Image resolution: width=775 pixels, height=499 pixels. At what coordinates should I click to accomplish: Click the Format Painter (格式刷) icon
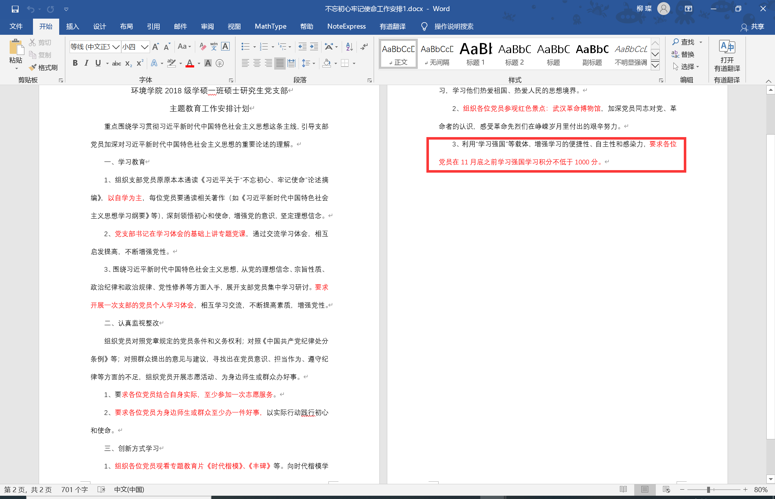click(x=42, y=68)
